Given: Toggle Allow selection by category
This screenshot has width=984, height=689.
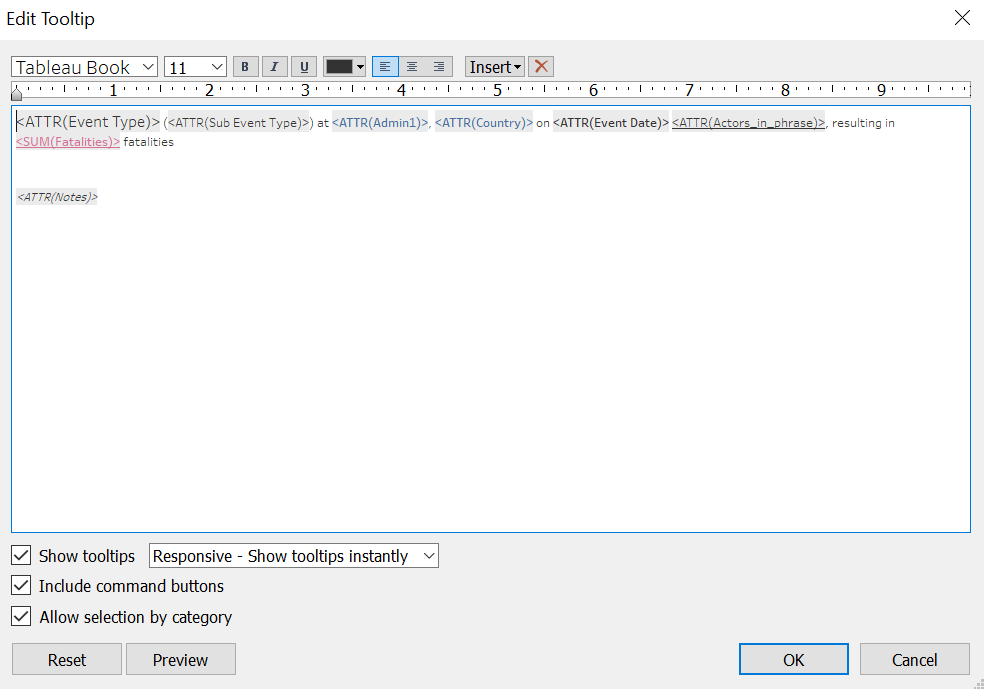Looking at the screenshot, I should point(20,617).
